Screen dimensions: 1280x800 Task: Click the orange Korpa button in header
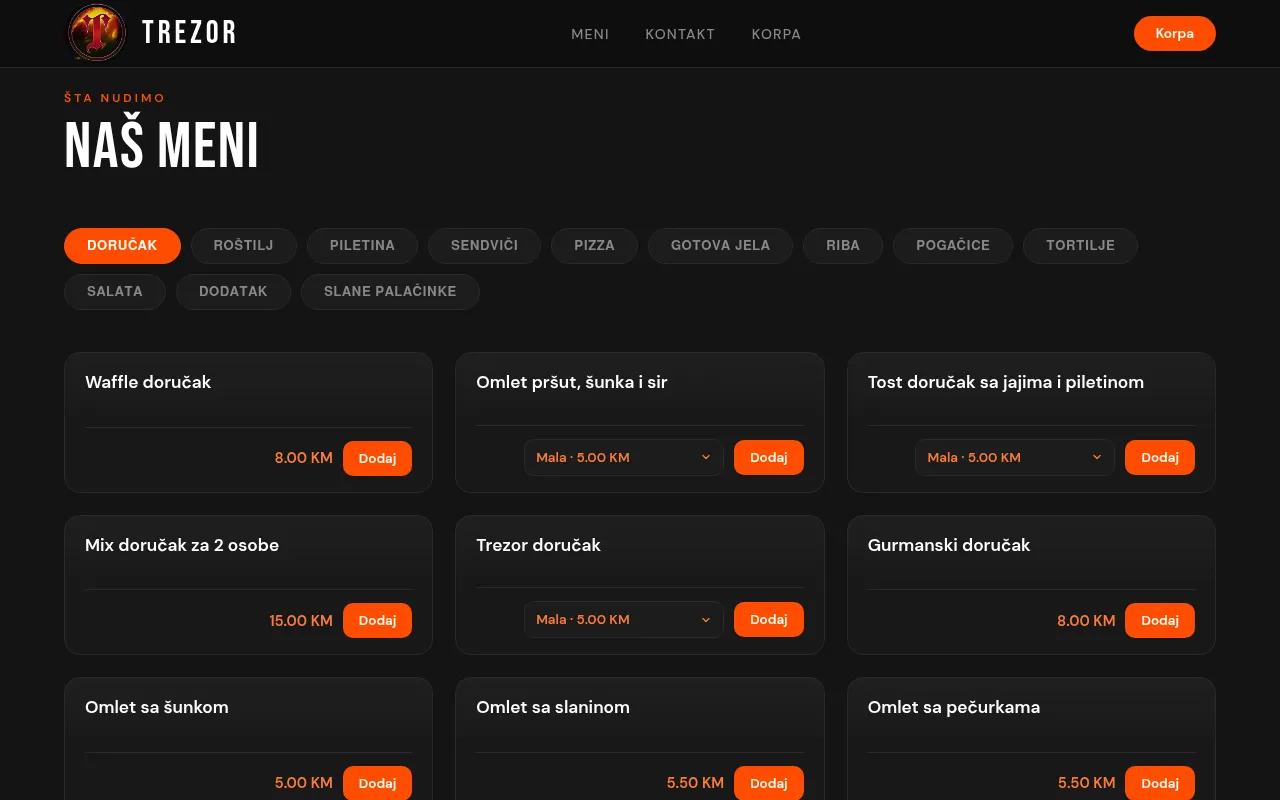[1174, 33]
